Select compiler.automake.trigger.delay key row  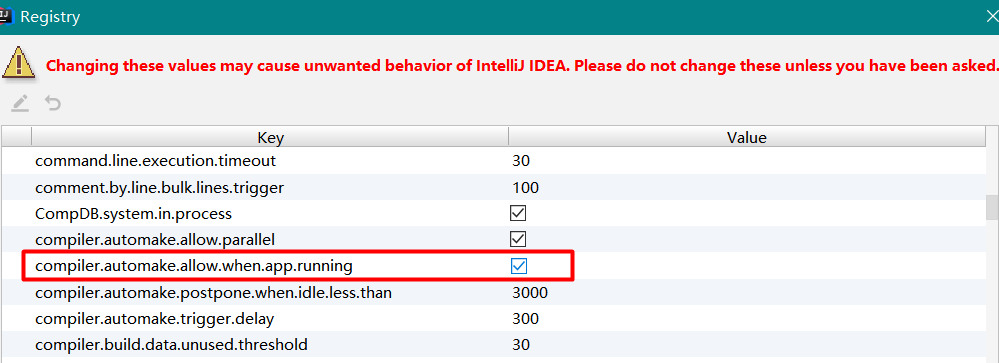pyautogui.click(x=492, y=318)
